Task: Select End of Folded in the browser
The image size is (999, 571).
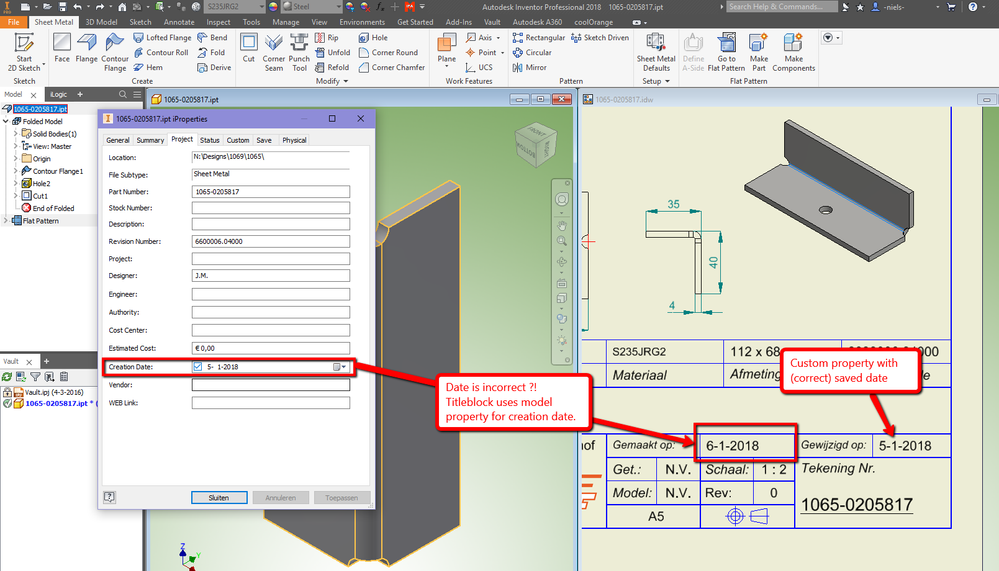Action: point(54,208)
